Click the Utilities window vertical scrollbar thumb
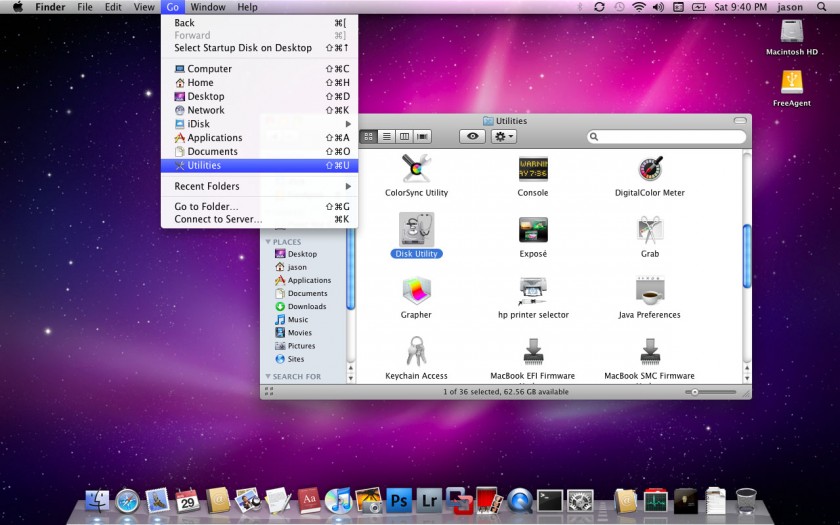The height and width of the screenshot is (525, 840). click(747, 256)
